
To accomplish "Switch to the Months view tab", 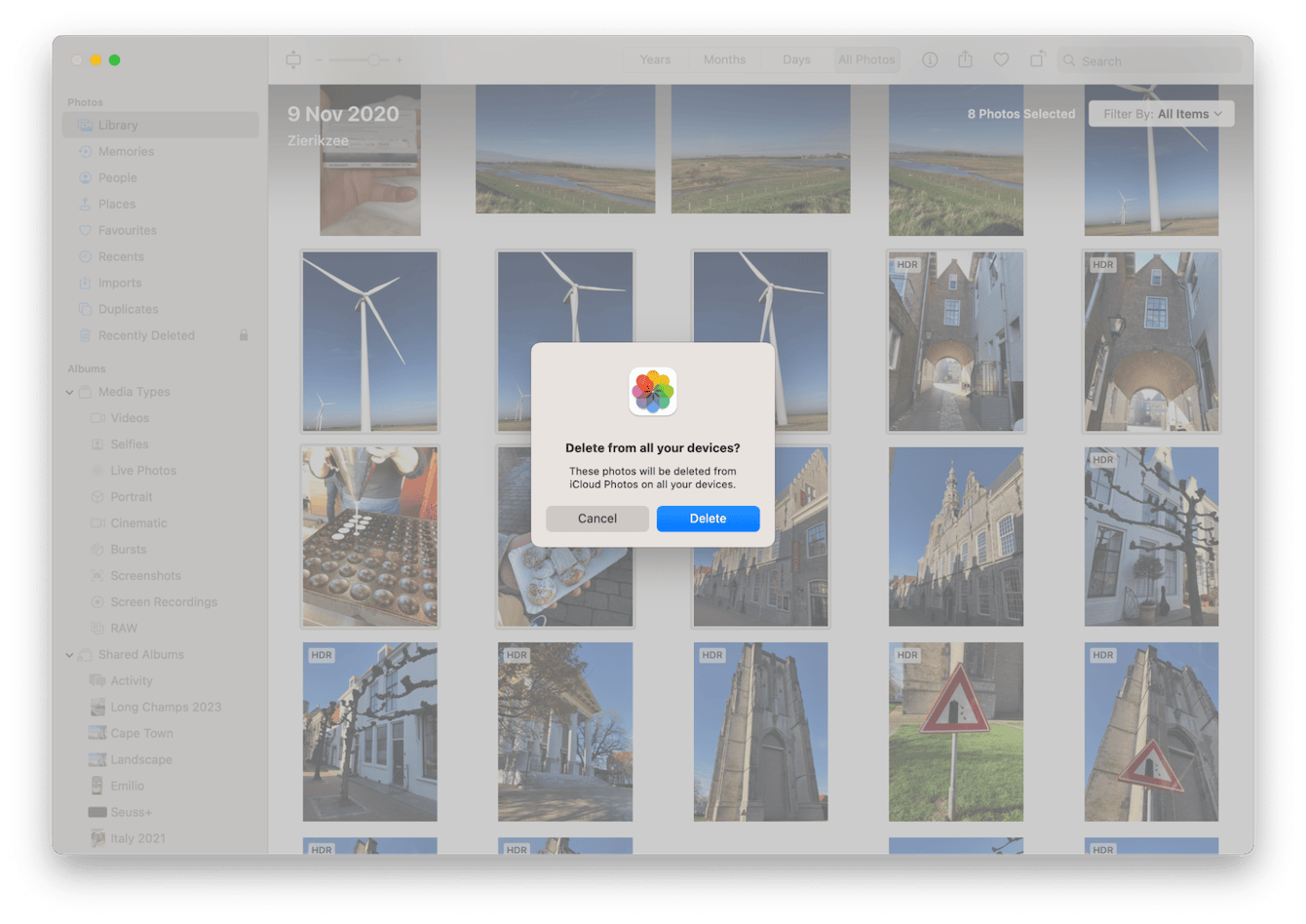I will click(724, 60).
